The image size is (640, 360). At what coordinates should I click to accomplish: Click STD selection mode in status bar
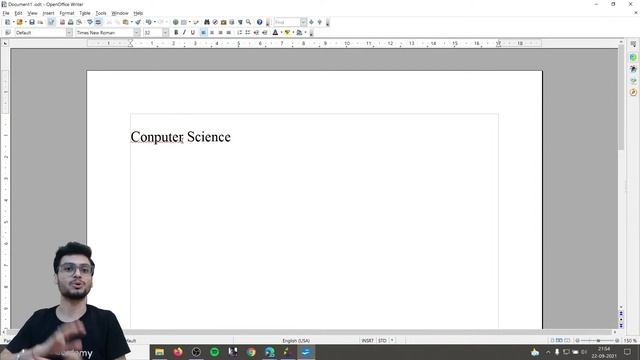click(382, 340)
